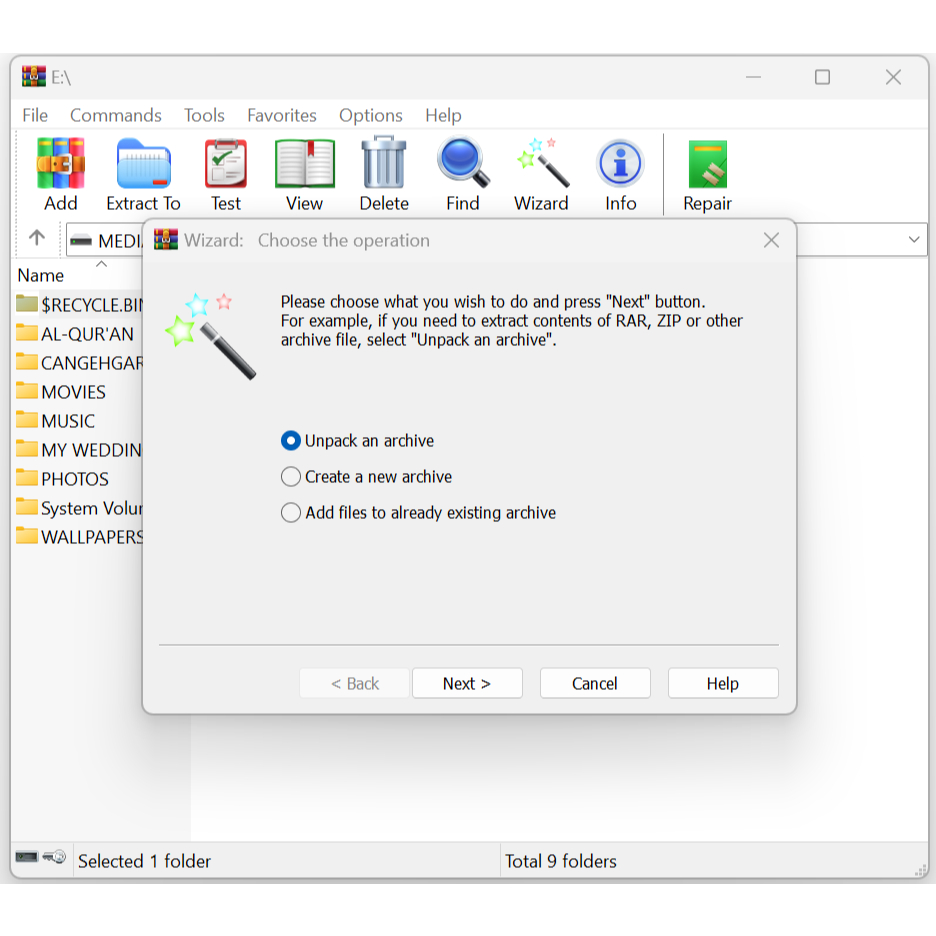
Task: Click the MEDIA drive address field
Action: click(x=105, y=240)
